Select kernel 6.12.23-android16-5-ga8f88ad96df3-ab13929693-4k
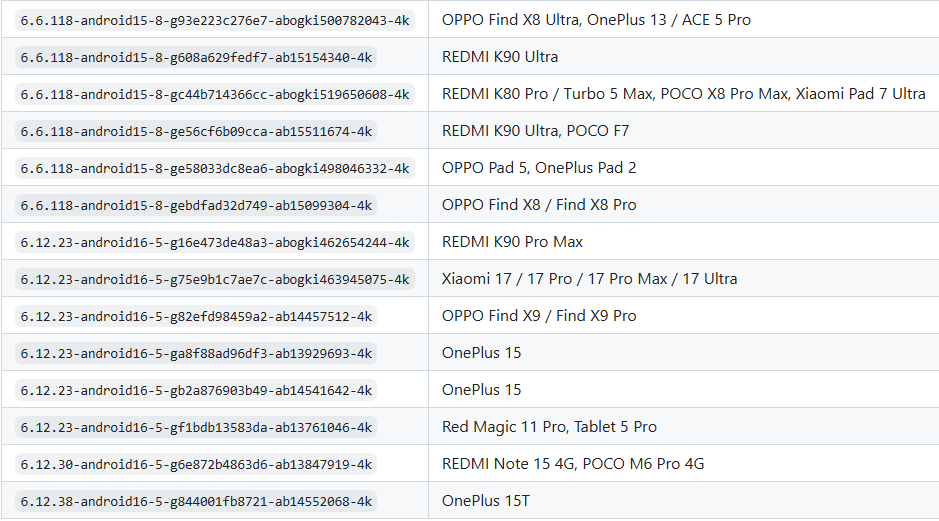939x521 pixels. click(196, 354)
